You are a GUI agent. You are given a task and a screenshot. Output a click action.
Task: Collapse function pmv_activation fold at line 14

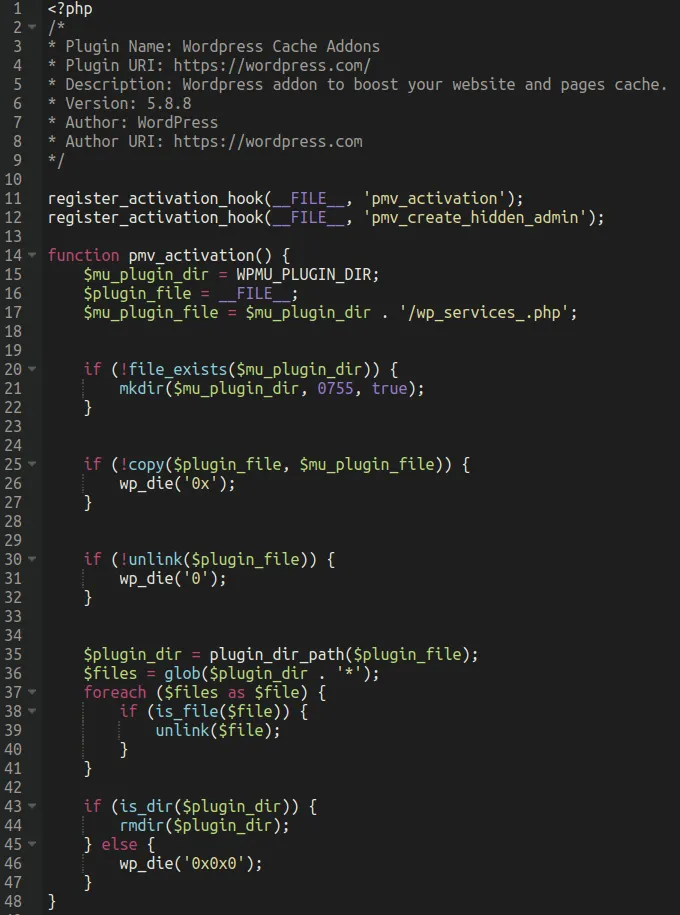32,255
